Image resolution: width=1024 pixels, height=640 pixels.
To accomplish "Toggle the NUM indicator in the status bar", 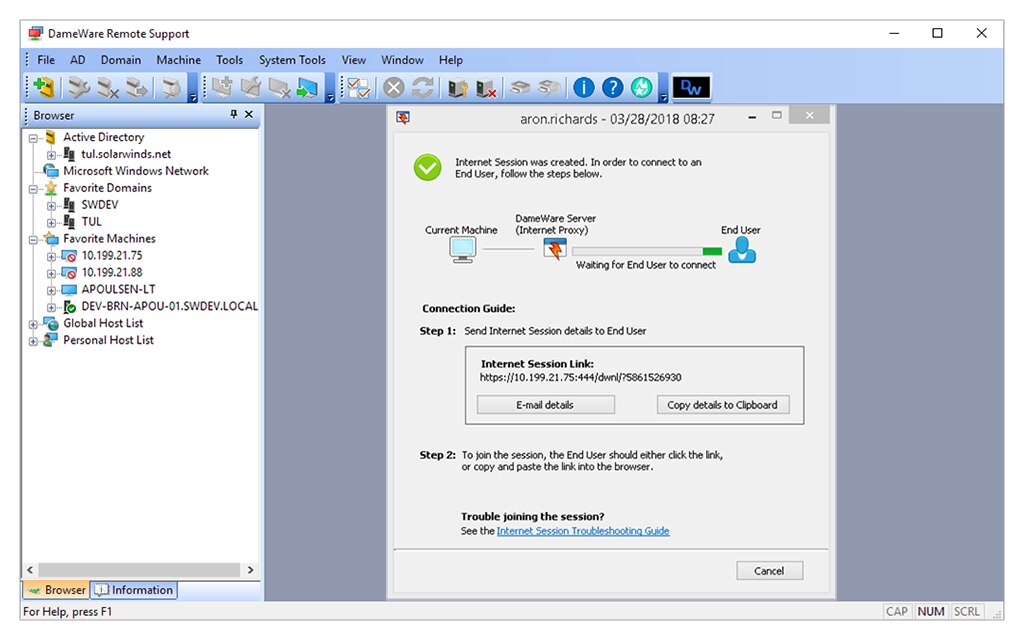I will coord(931,611).
